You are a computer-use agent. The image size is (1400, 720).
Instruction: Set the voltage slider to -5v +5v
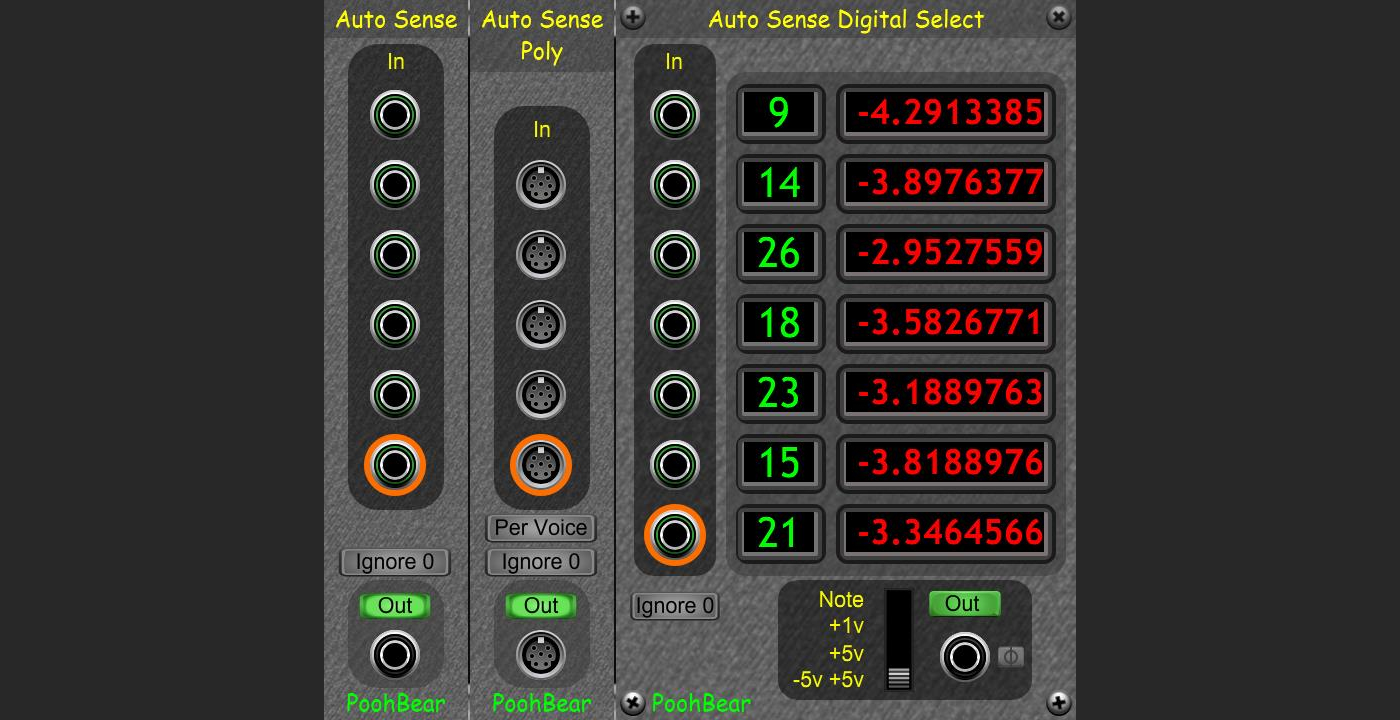pos(897,680)
